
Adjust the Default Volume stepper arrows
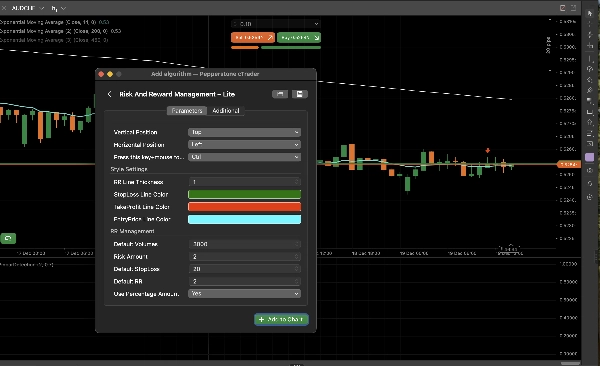click(x=297, y=244)
